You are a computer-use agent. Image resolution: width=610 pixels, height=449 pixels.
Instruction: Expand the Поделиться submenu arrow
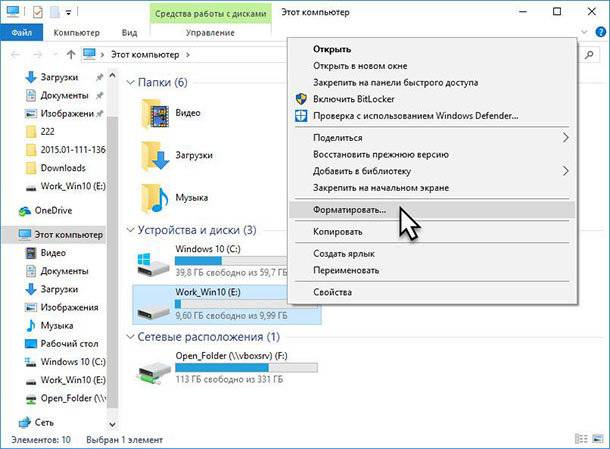566,137
